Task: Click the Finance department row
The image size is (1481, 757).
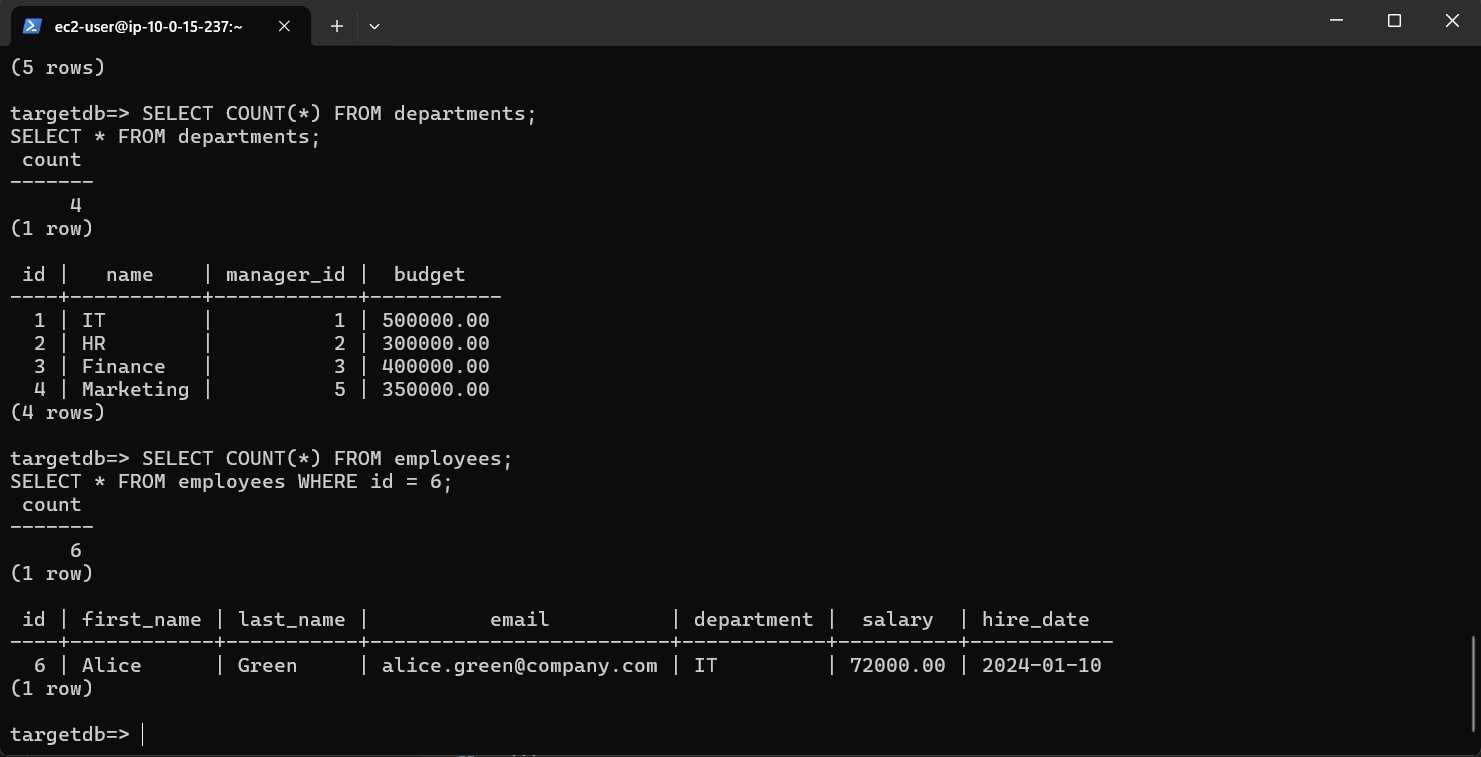Action: 123,366
